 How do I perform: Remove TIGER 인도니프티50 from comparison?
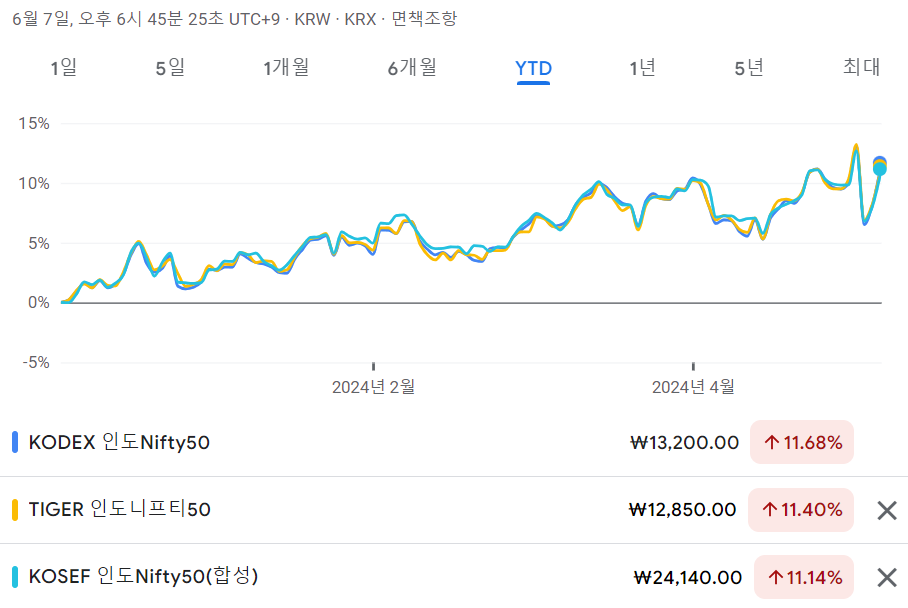pyautogui.click(x=887, y=510)
